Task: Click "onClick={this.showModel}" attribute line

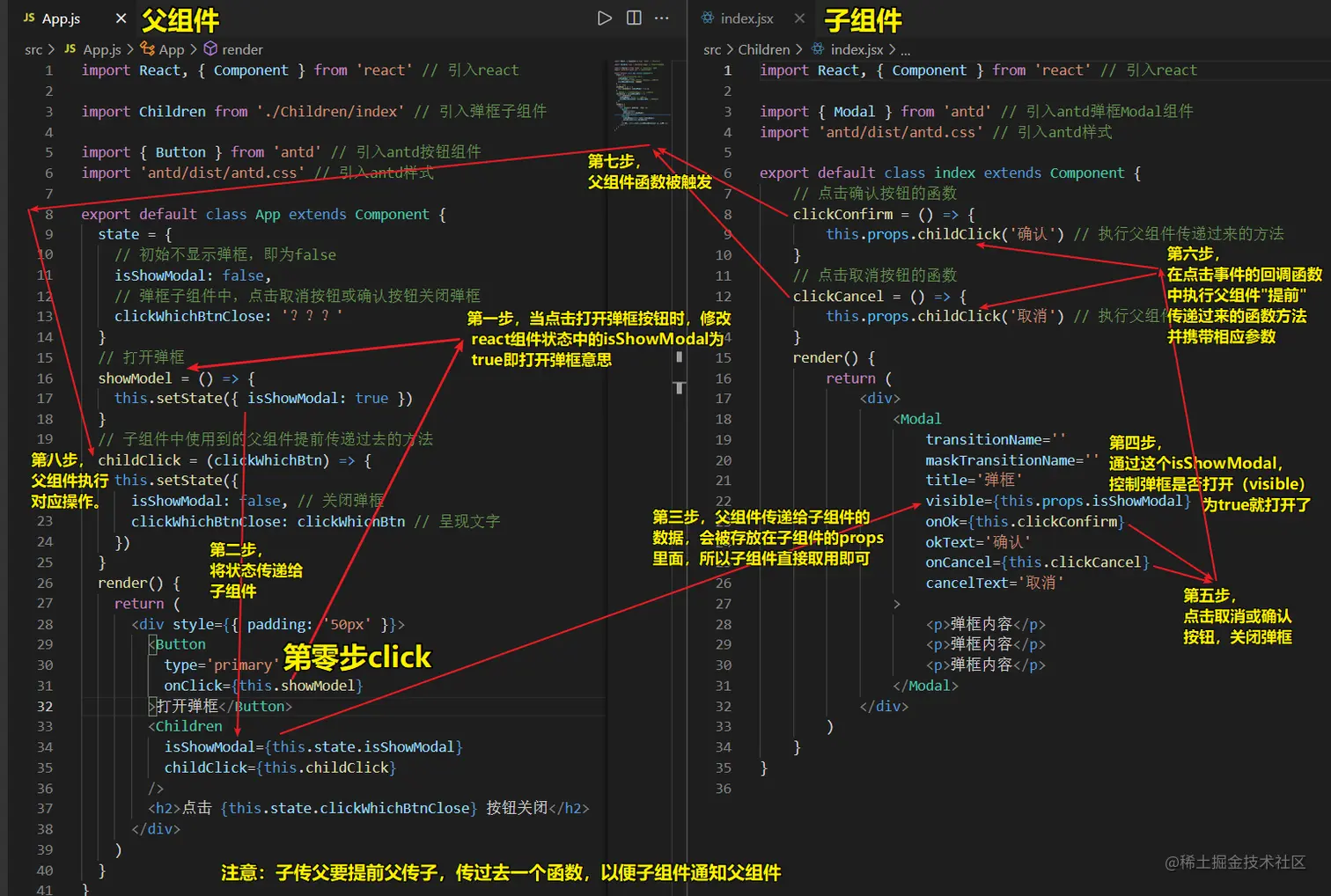Action: pos(263,685)
